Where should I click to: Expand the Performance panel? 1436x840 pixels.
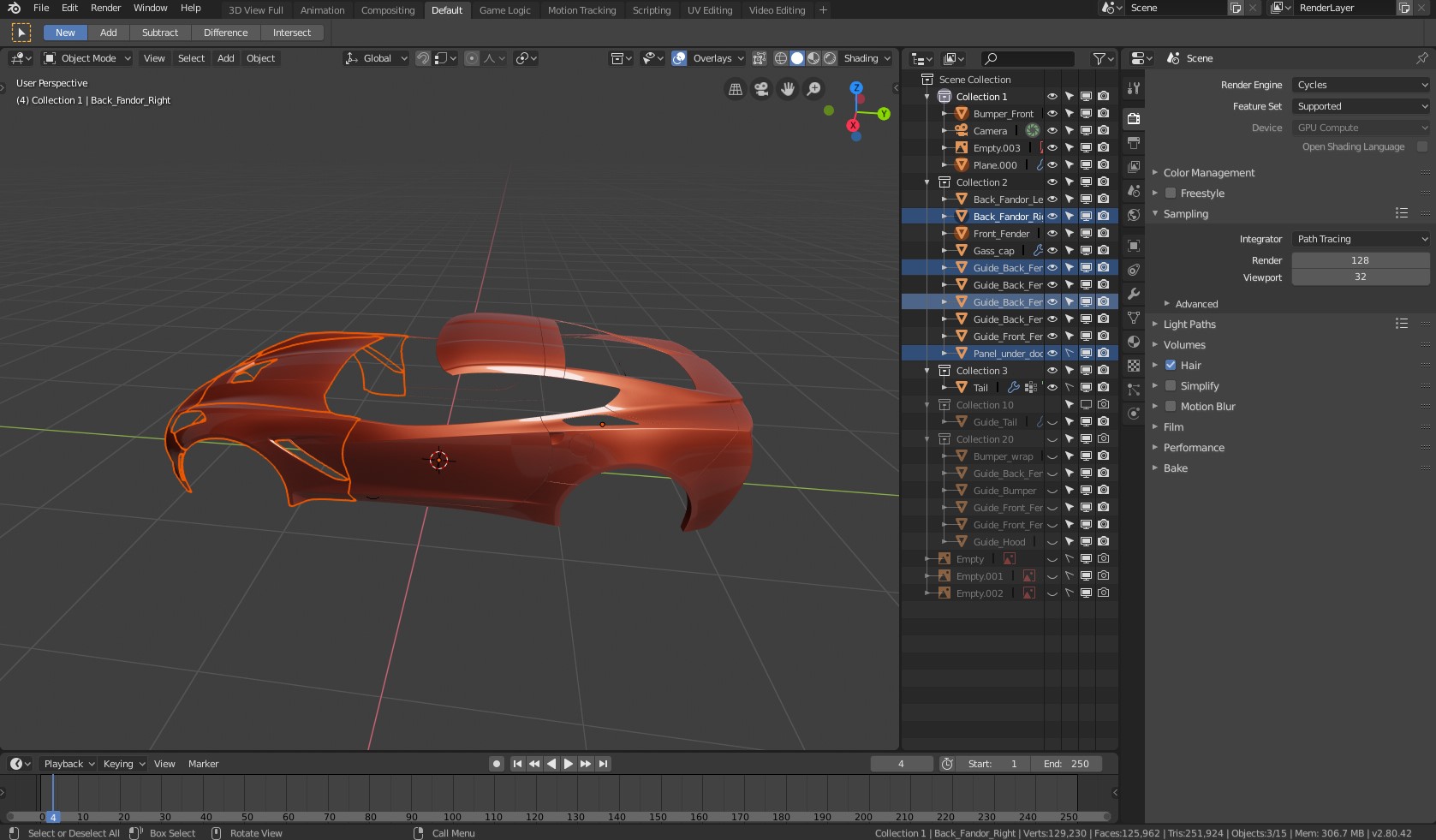[x=1193, y=448]
